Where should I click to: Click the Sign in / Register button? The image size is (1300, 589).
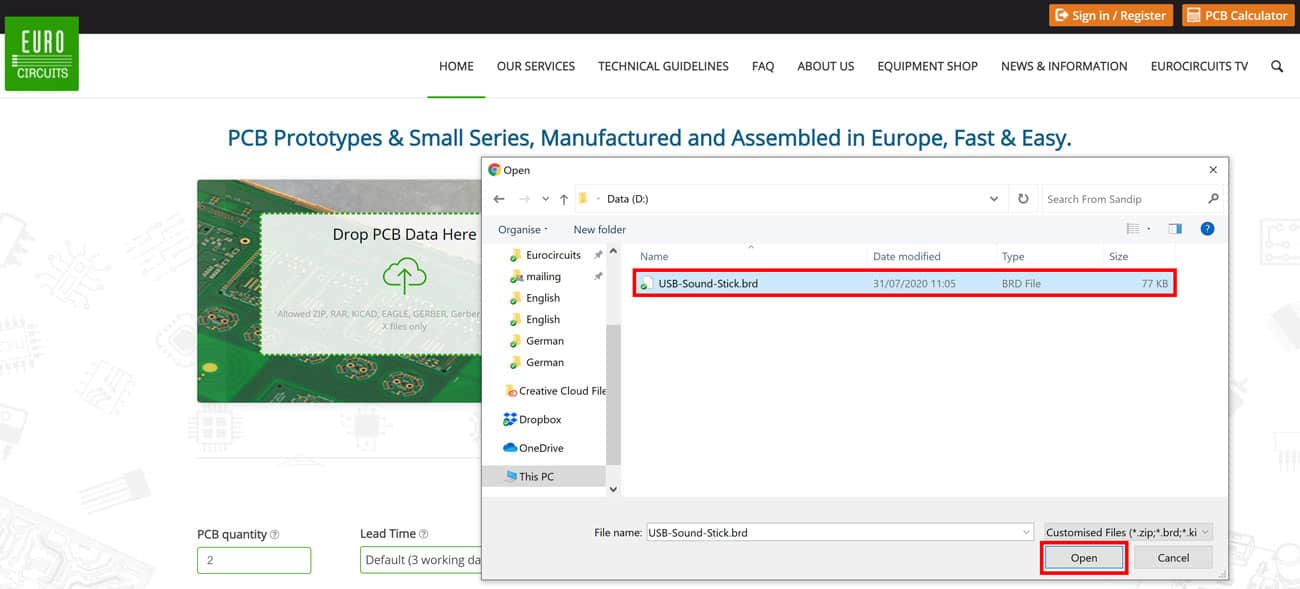(1110, 15)
